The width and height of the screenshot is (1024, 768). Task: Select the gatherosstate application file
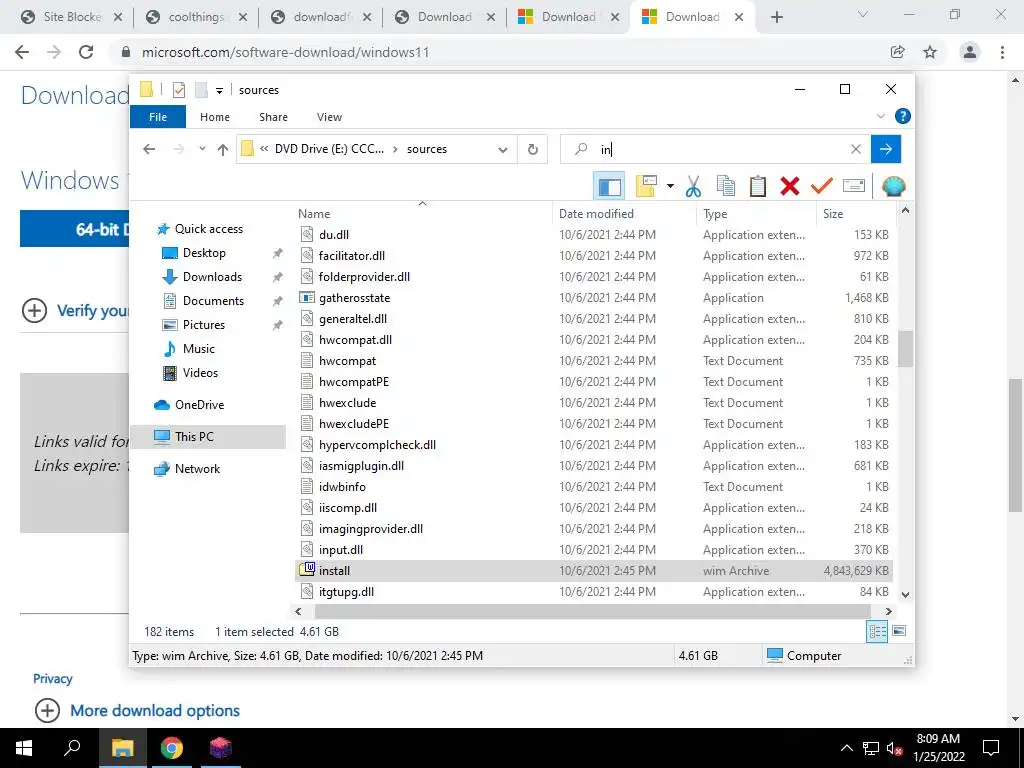pos(594,298)
